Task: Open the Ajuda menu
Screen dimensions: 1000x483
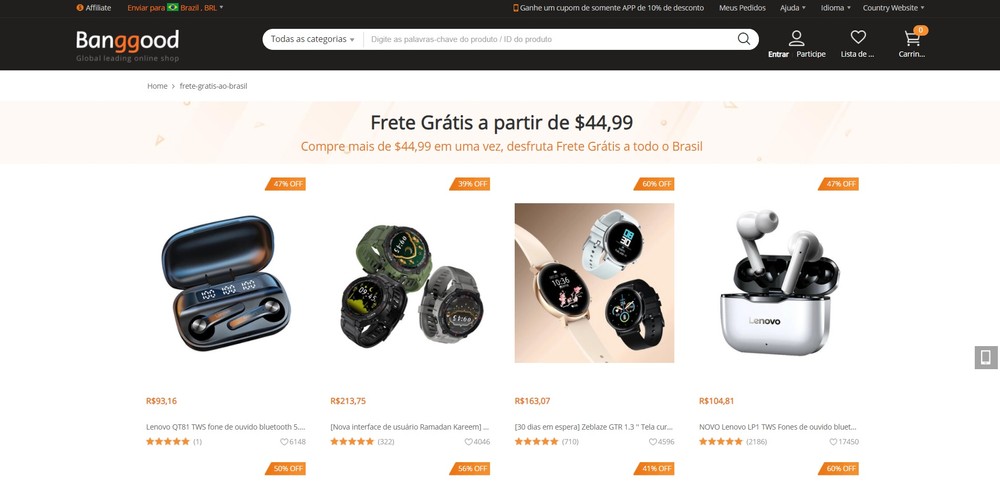Action: click(x=793, y=8)
